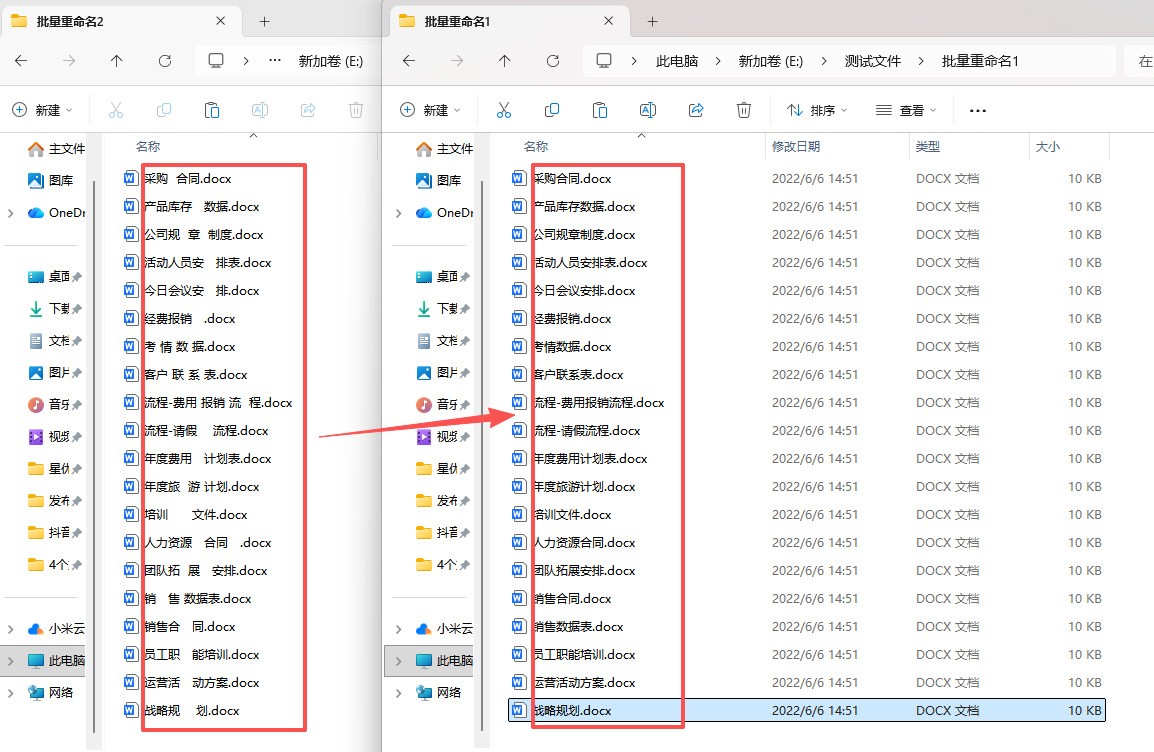Open 桌面 in 批量重命名2 sidebar

click(54, 277)
